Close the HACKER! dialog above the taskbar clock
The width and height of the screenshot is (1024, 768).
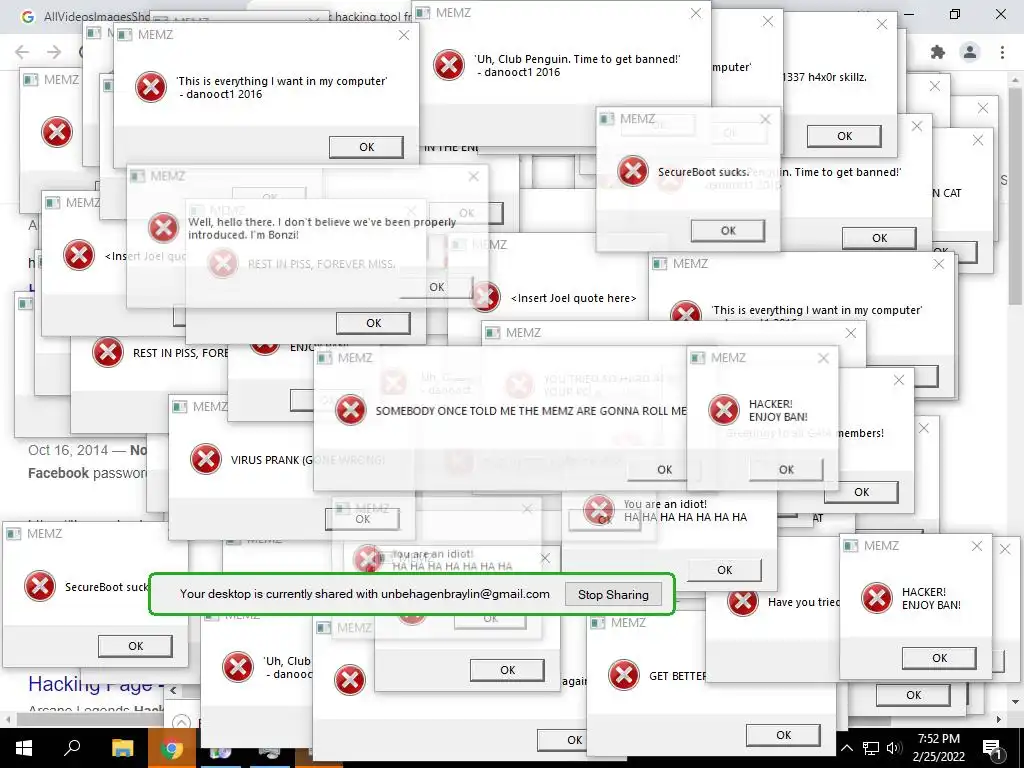click(x=977, y=546)
